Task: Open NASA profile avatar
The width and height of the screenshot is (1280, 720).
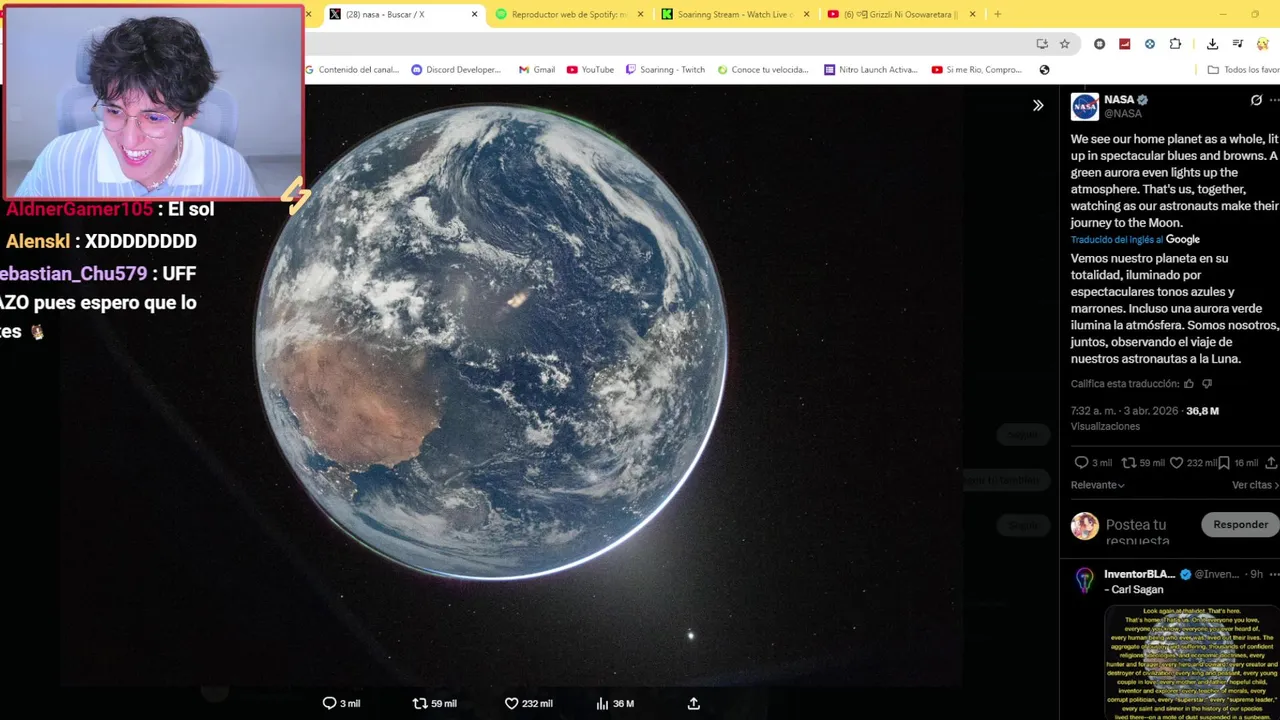Action: (1085, 107)
